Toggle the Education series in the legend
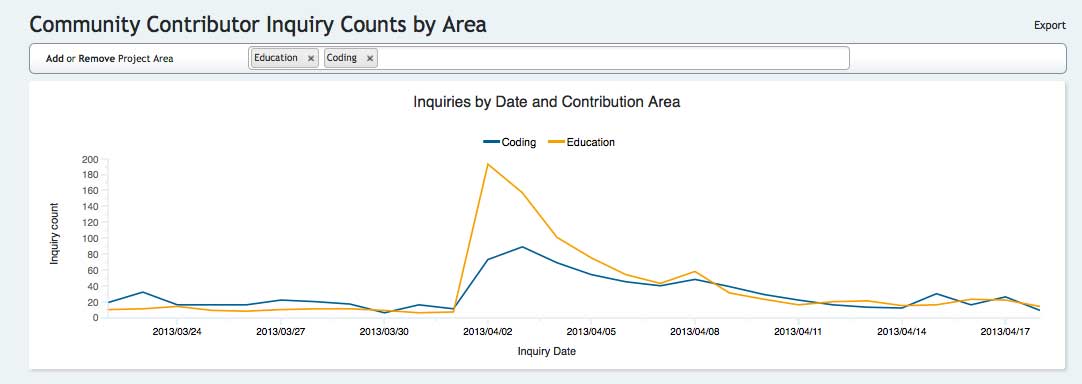The width and height of the screenshot is (1082, 384). tap(582, 142)
